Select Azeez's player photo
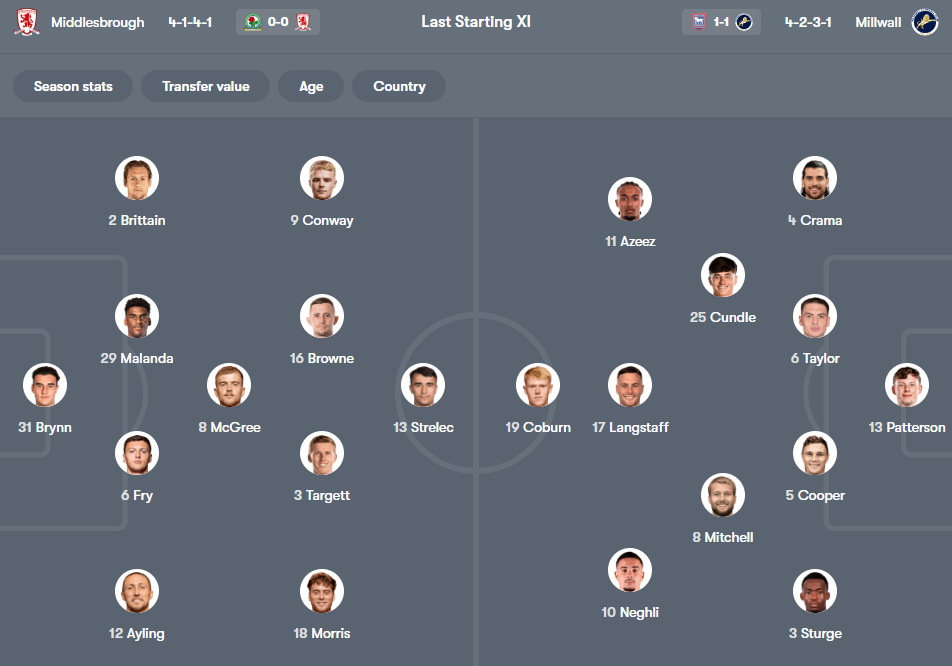This screenshot has width=952, height=666. (630, 199)
